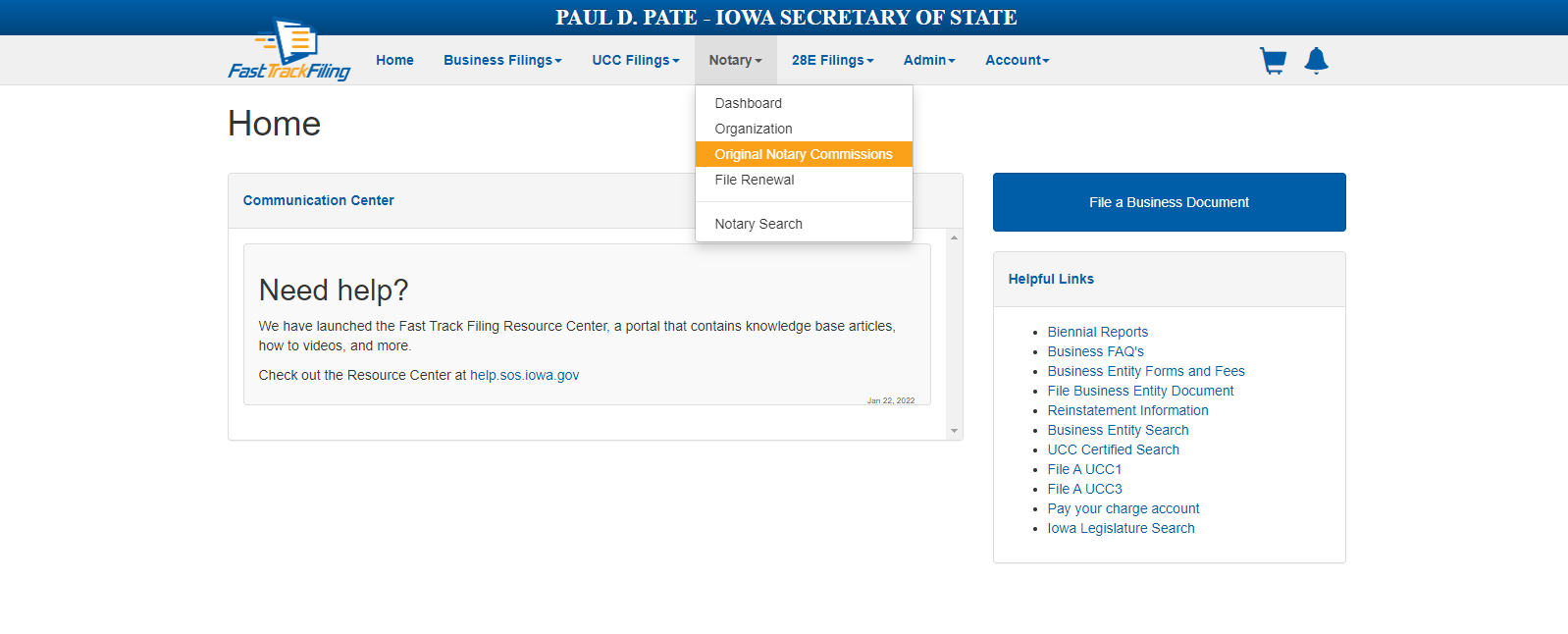
Task: Click the Home page title
Action: click(x=274, y=124)
